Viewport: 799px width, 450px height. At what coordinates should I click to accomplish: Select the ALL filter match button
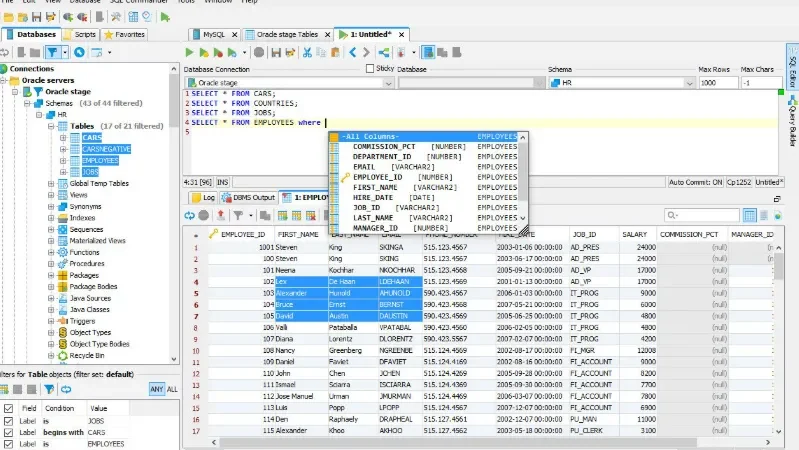pos(172,389)
